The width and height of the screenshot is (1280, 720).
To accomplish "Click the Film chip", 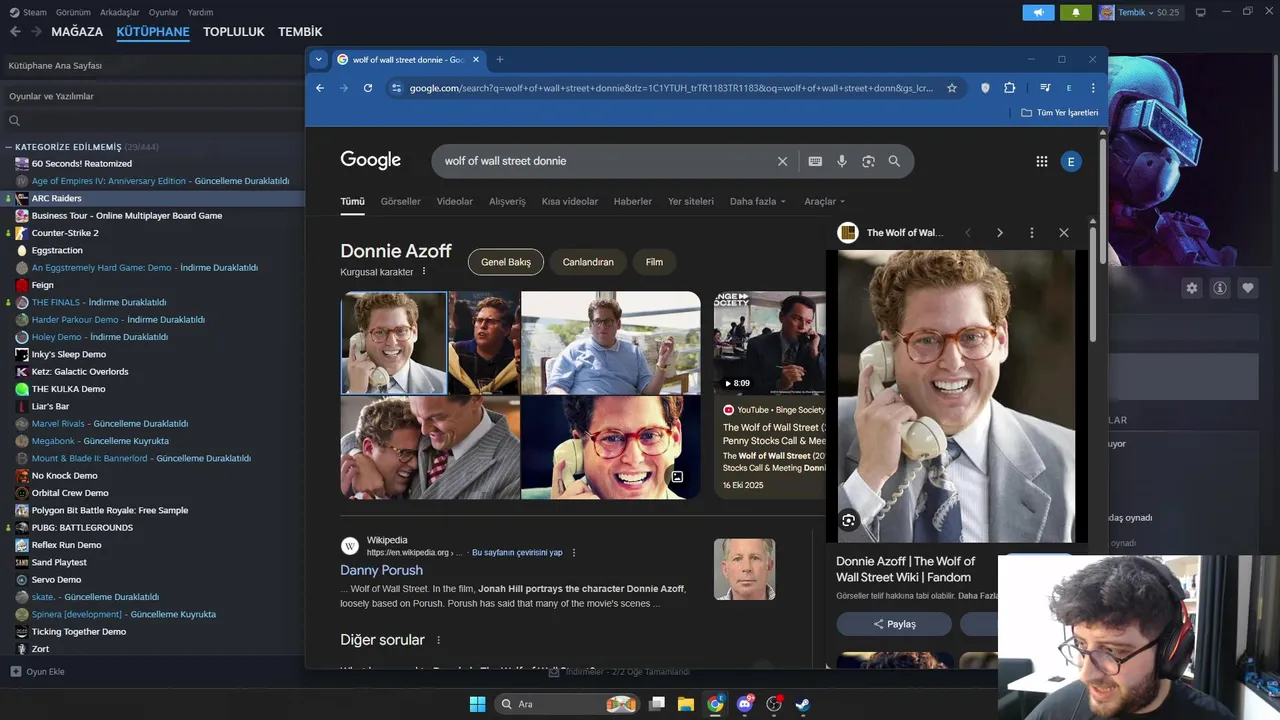I will point(654,262).
